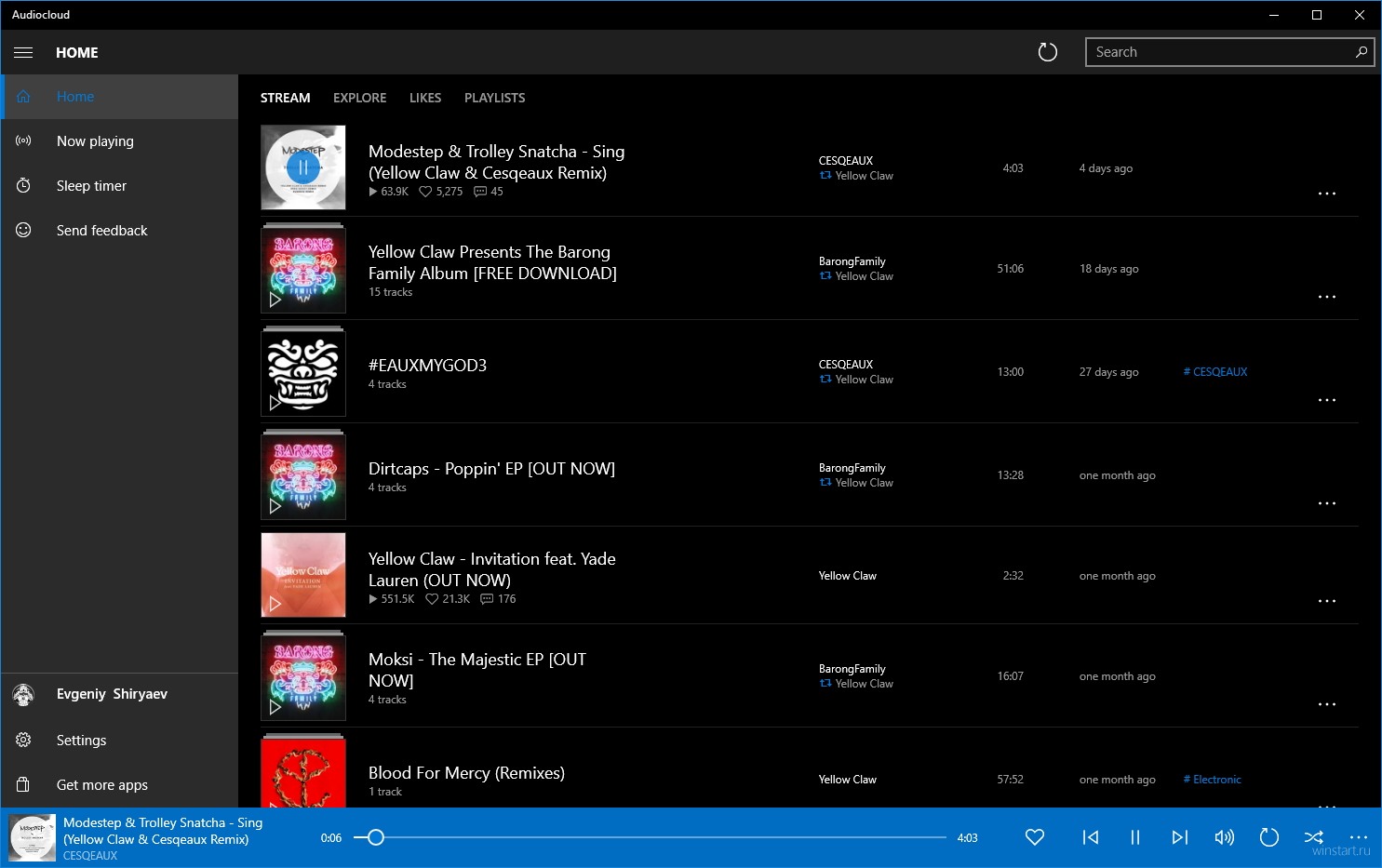Click the Send feedback smiley icon

tap(23, 230)
